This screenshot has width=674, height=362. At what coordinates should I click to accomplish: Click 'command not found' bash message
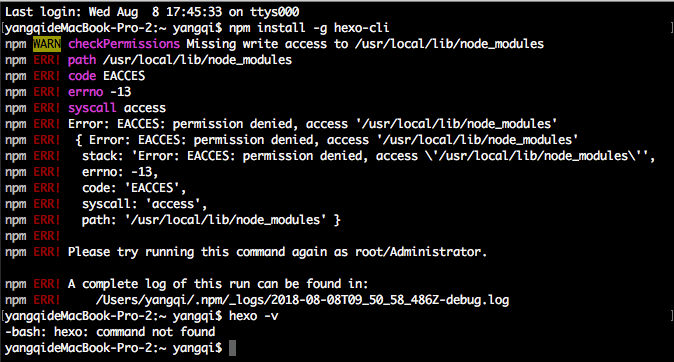point(155,332)
